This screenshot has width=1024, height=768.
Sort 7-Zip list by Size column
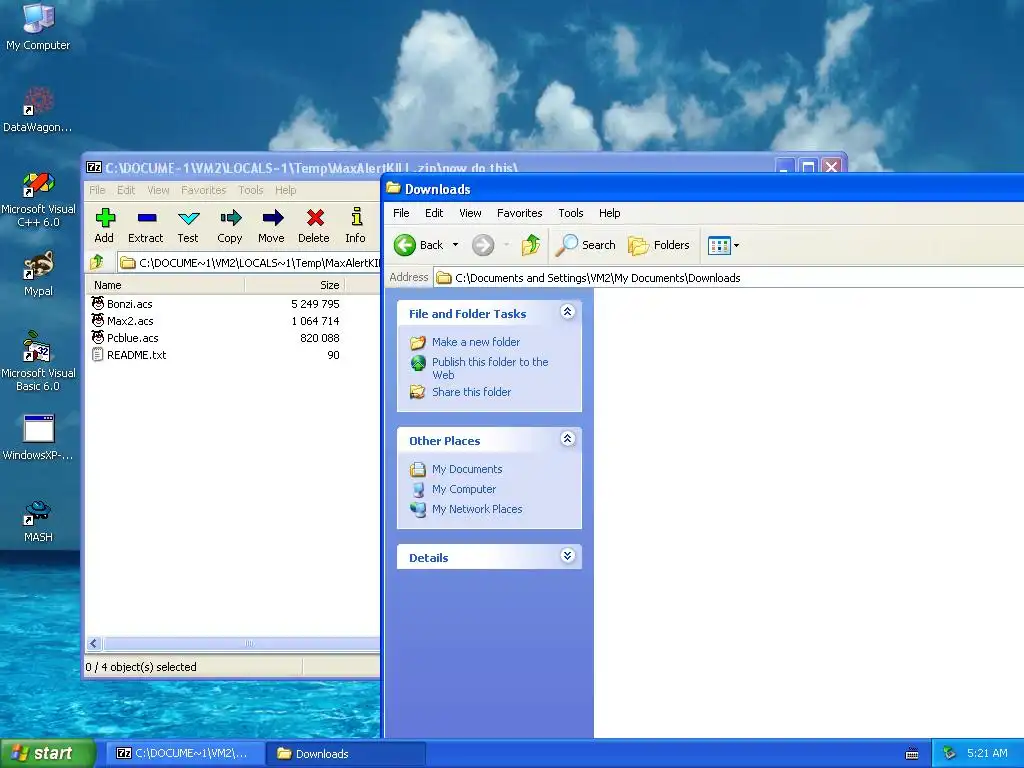295,285
